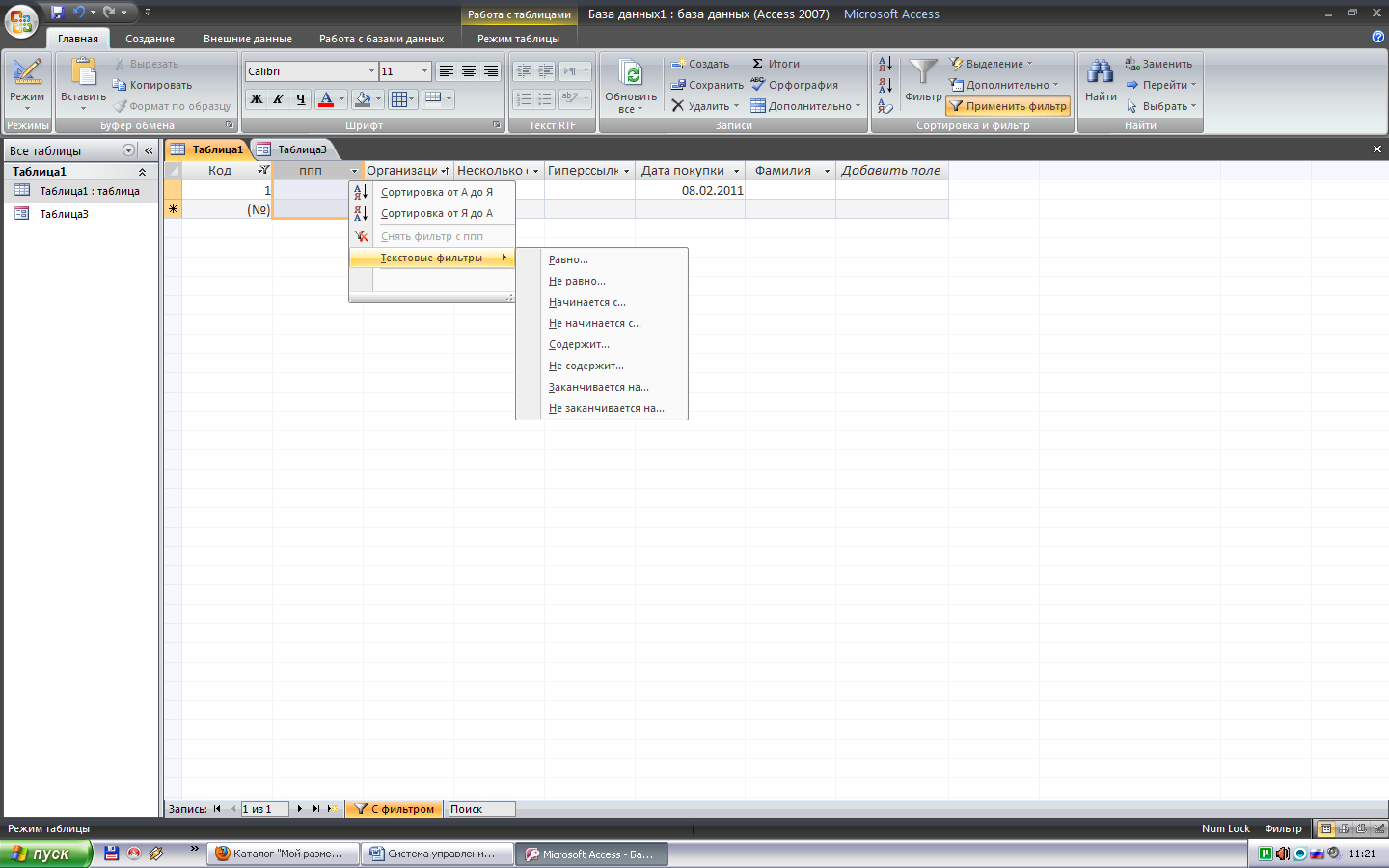Click the пуск Start button
The width and height of the screenshot is (1389, 868).
click(45, 854)
